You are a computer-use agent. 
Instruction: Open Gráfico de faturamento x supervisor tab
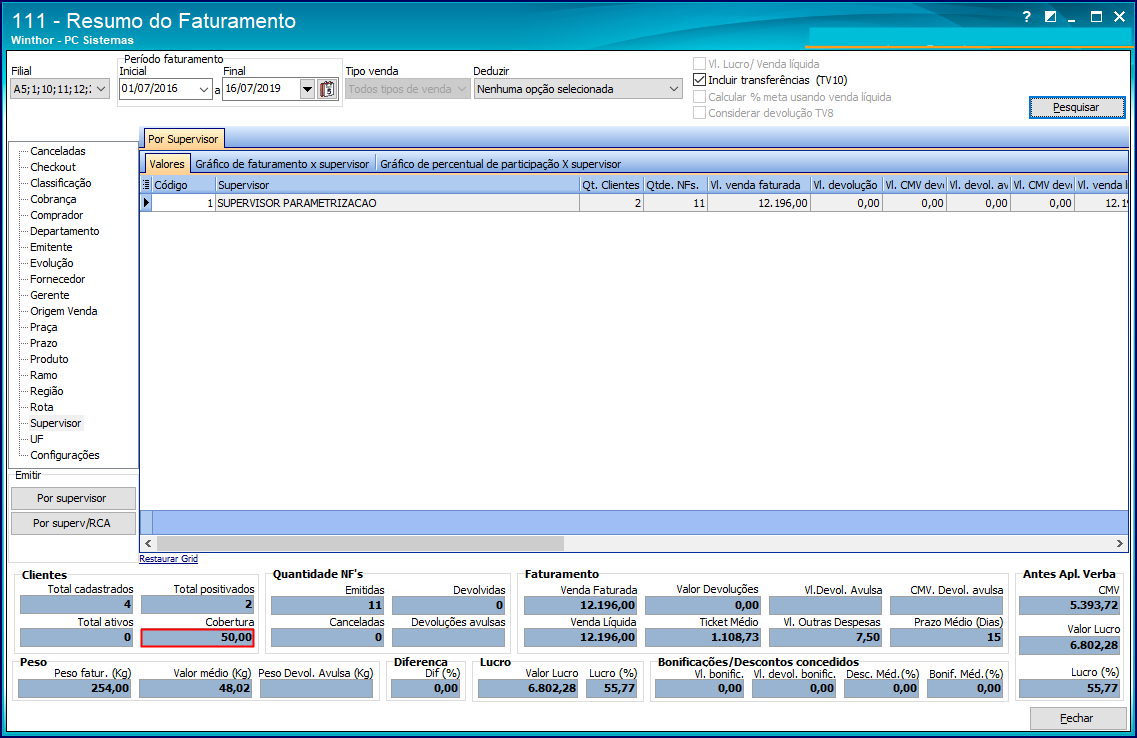(x=282, y=164)
